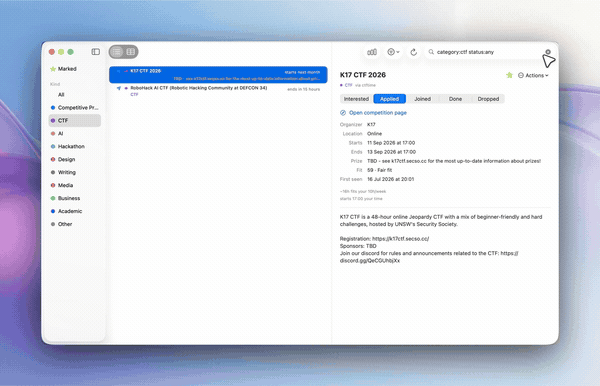Select the Business category
Viewport: 600px width, 386px height.
(x=75, y=198)
